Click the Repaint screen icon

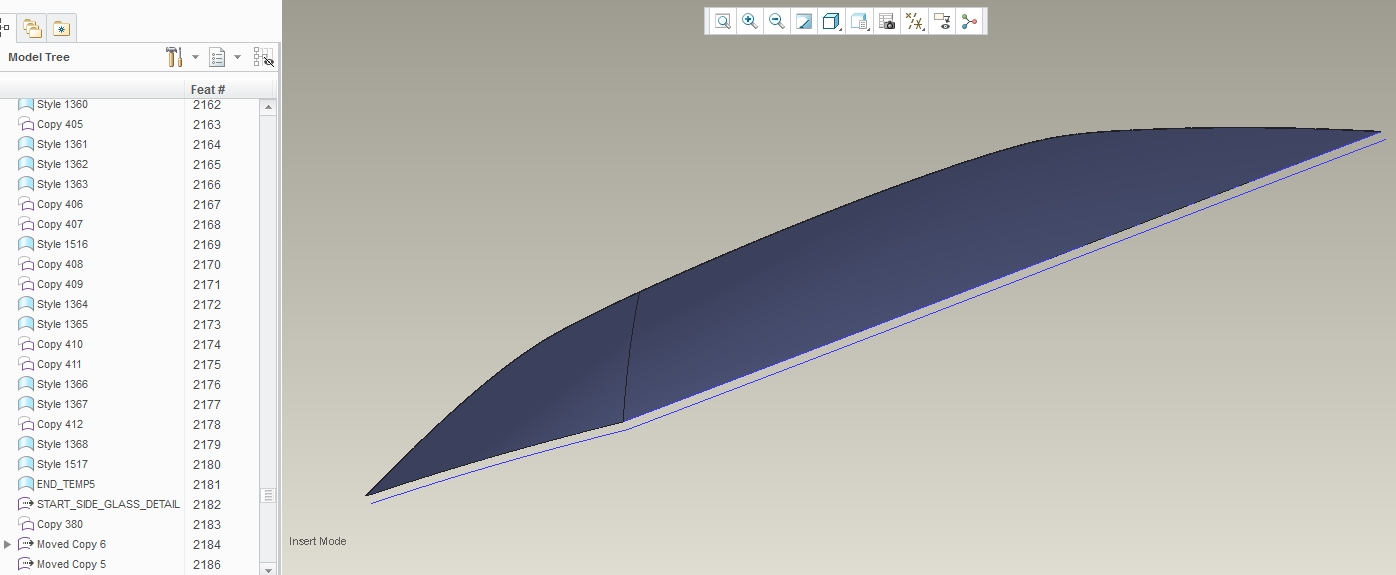pos(803,21)
